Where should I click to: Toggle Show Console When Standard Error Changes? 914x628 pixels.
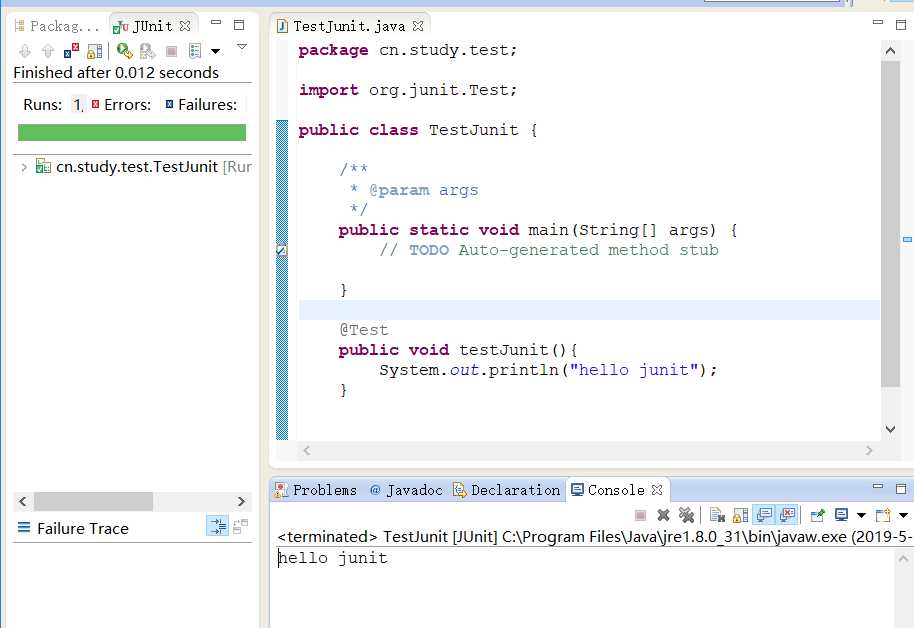(788, 515)
